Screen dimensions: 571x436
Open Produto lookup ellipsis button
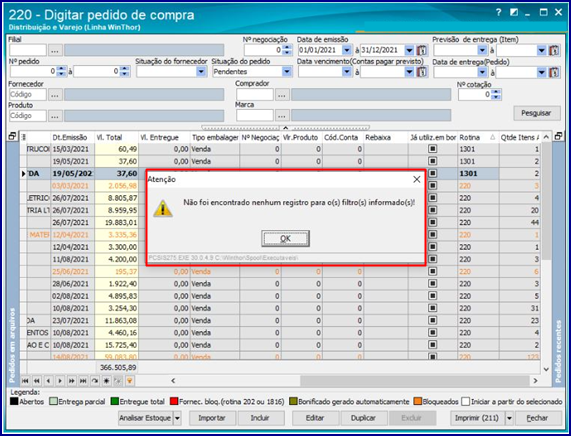coord(55,116)
